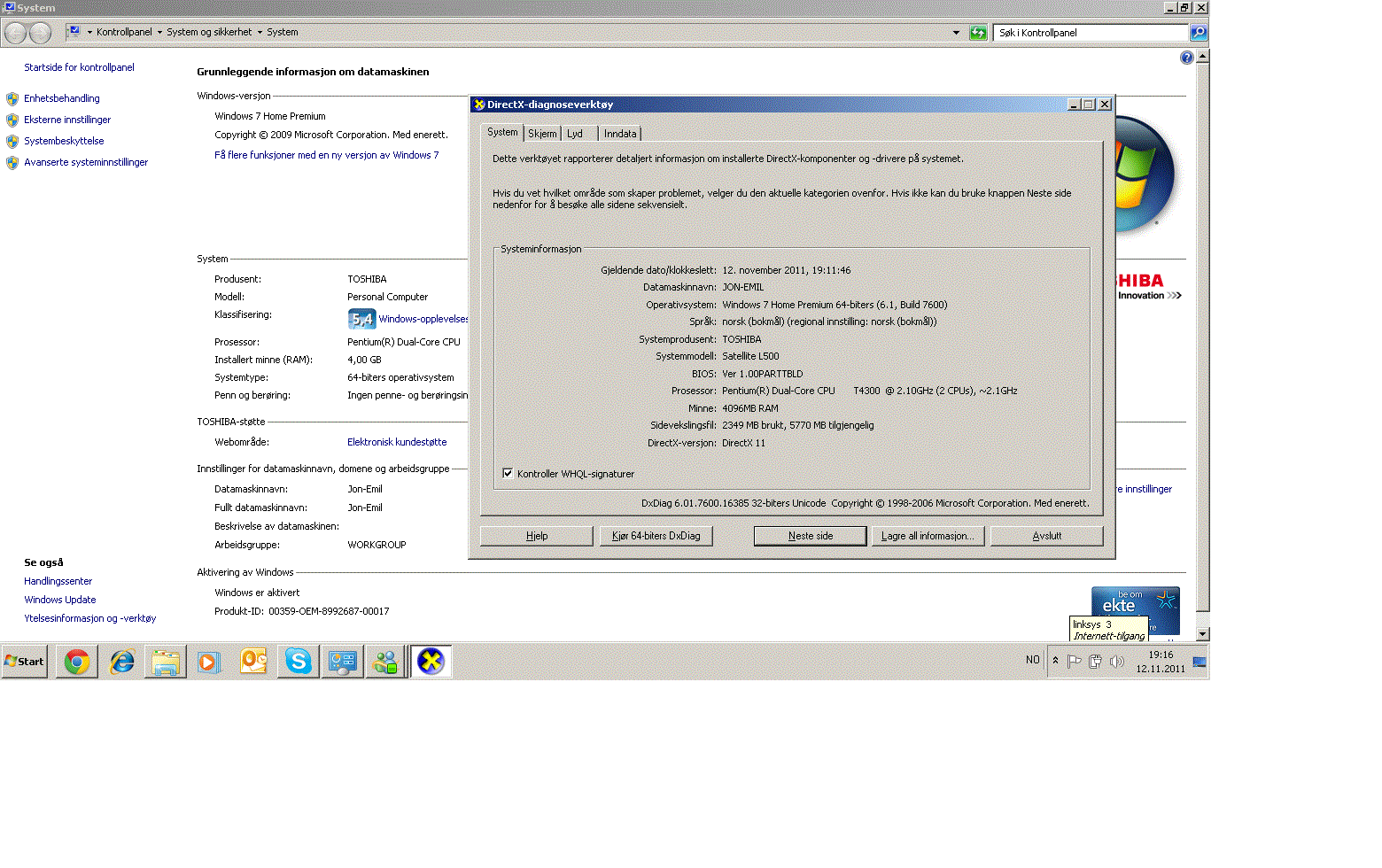This screenshot has height=868, width=1382.
Task: Click the Avslutt button
Action: point(1047,536)
